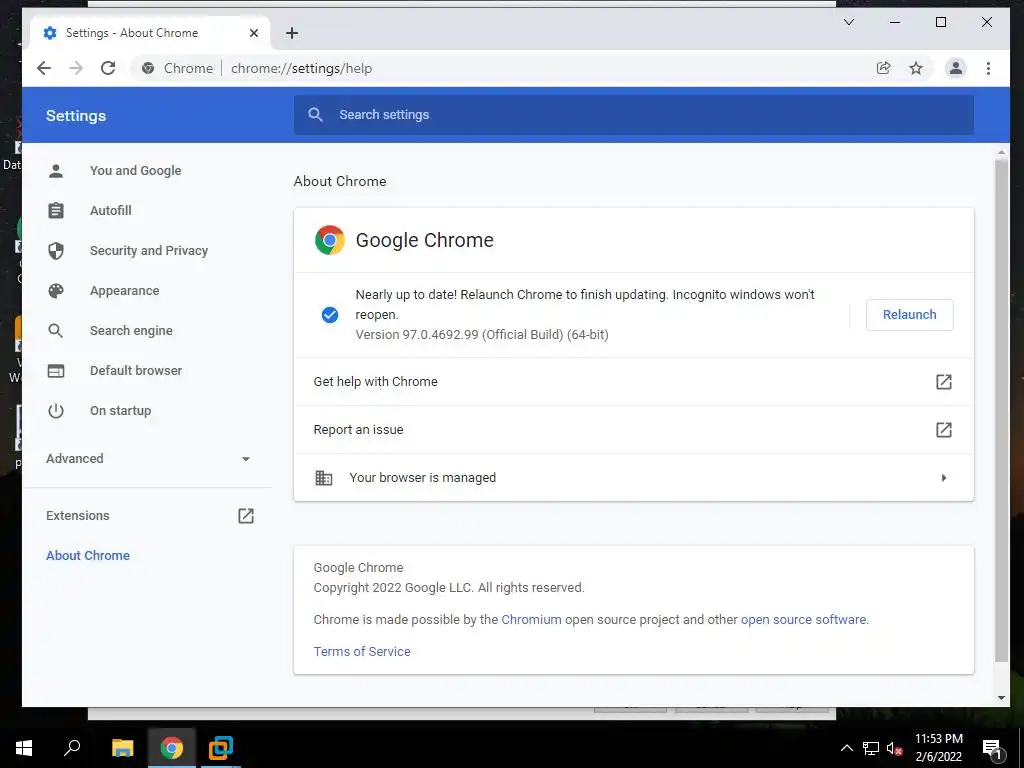
Task: Click the Report an issue external icon
Action: click(944, 430)
